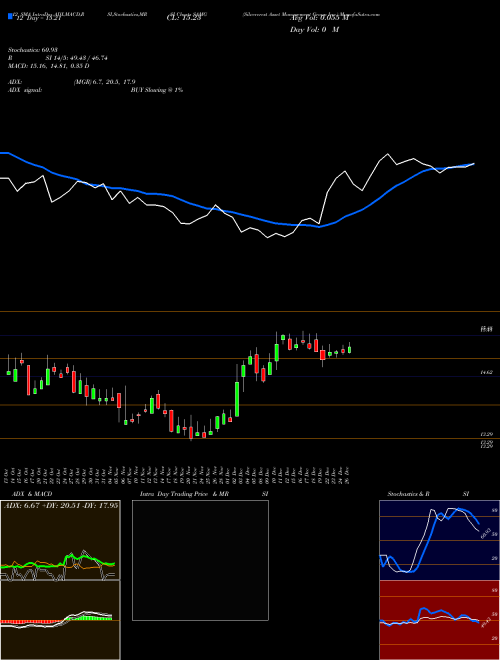Click the last green candlestick on chart

click(x=349, y=350)
